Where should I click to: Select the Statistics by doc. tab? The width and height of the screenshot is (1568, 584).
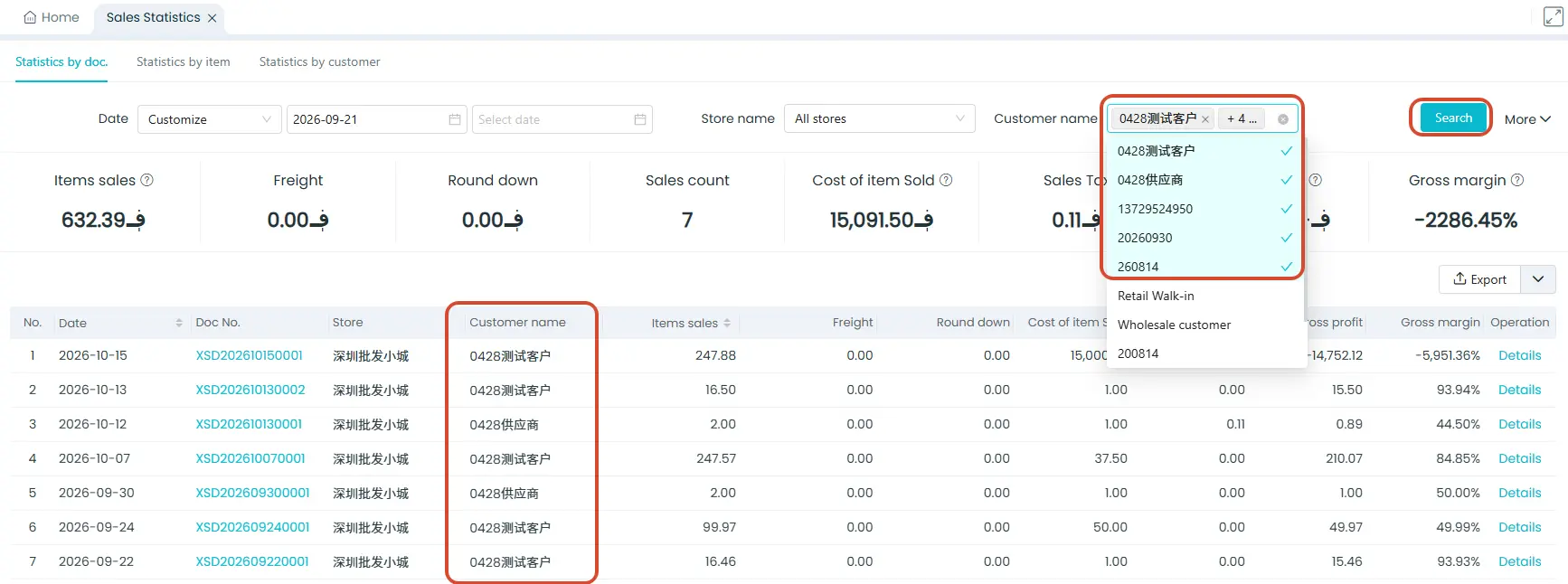pos(61,61)
